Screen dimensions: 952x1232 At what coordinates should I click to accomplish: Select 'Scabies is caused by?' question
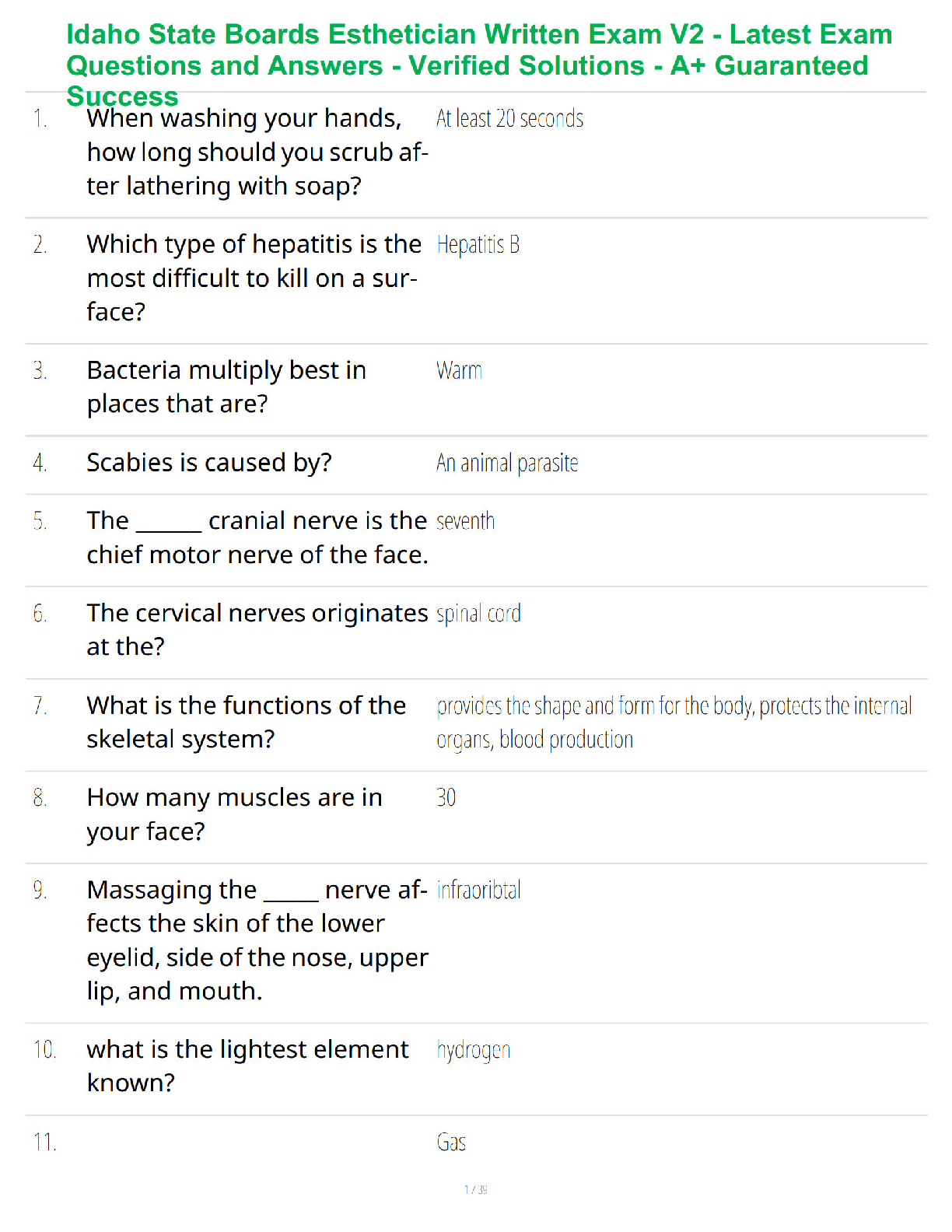pyautogui.click(x=209, y=463)
